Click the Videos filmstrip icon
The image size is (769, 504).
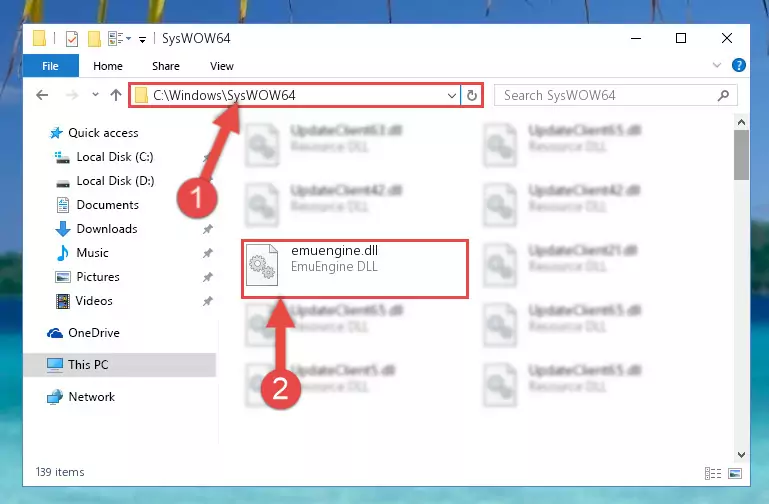coord(63,301)
